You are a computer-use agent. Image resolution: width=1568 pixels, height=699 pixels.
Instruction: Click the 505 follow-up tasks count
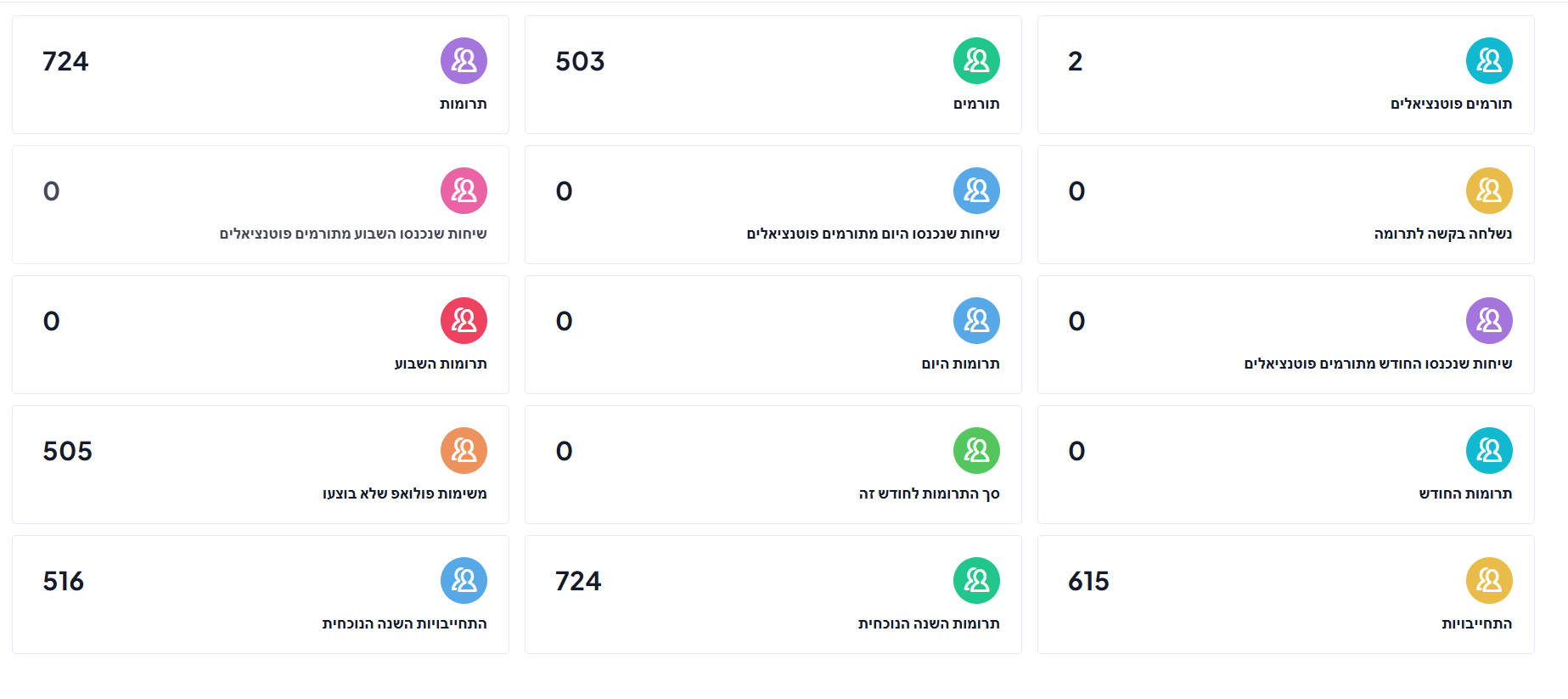click(67, 451)
